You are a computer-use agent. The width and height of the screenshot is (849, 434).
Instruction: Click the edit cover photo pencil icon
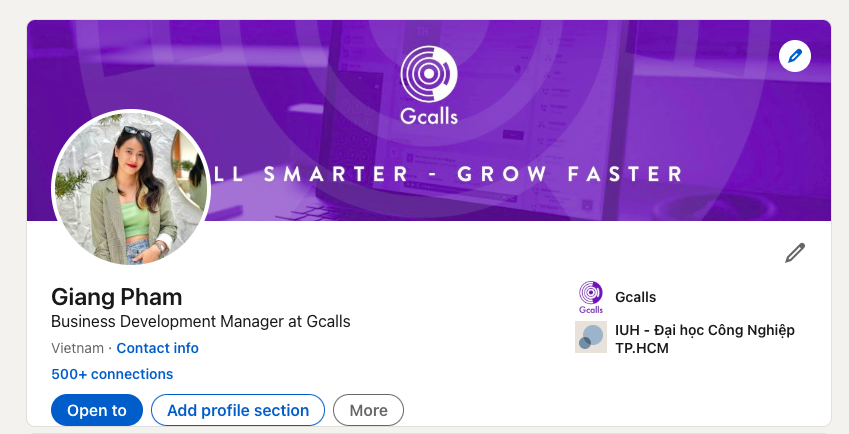795,57
